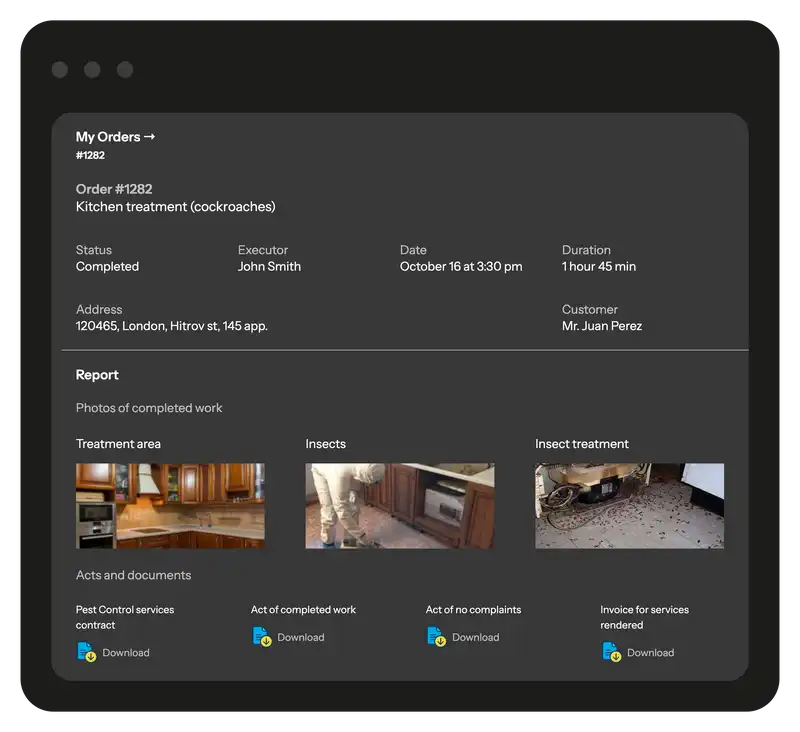800x732 pixels.
Task: Click the third gray window dot
Action: coord(125,70)
